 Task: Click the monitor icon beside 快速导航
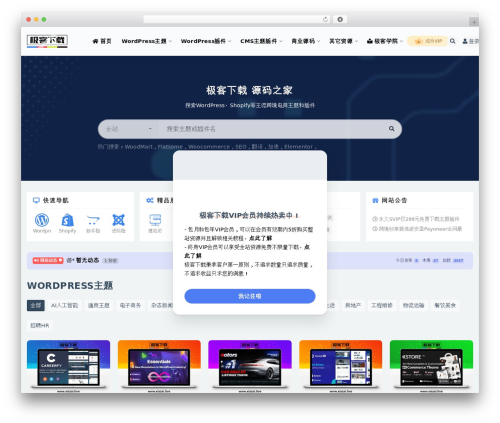click(x=36, y=200)
